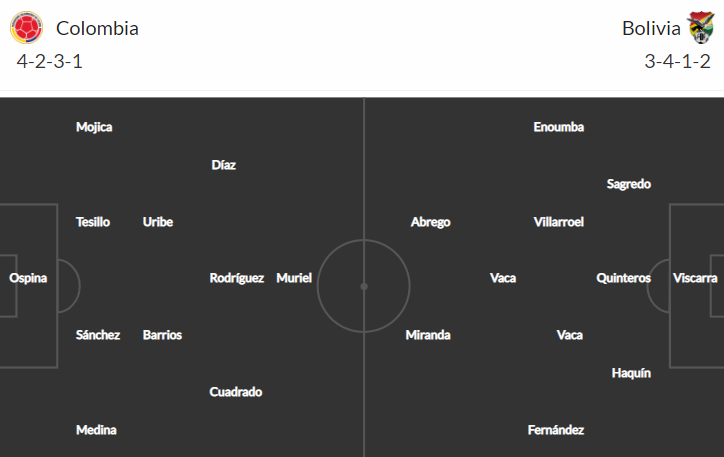Open the Bolivia team name link
The image size is (724, 457).
coord(651,29)
